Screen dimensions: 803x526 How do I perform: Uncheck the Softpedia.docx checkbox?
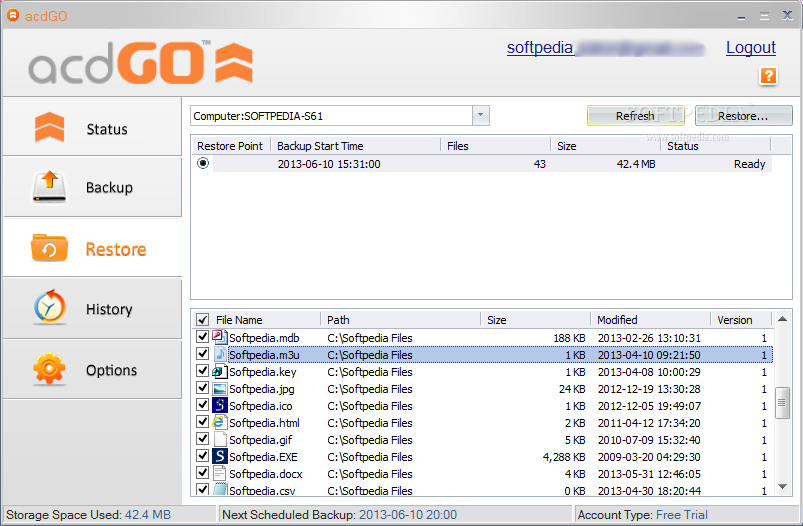coord(202,473)
